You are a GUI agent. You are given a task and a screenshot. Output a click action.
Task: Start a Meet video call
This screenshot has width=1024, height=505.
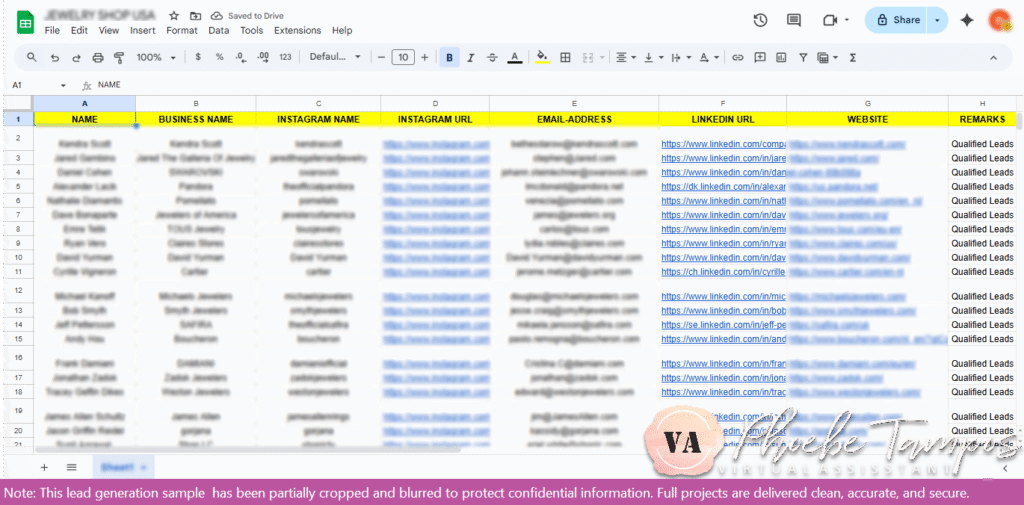(x=830, y=20)
